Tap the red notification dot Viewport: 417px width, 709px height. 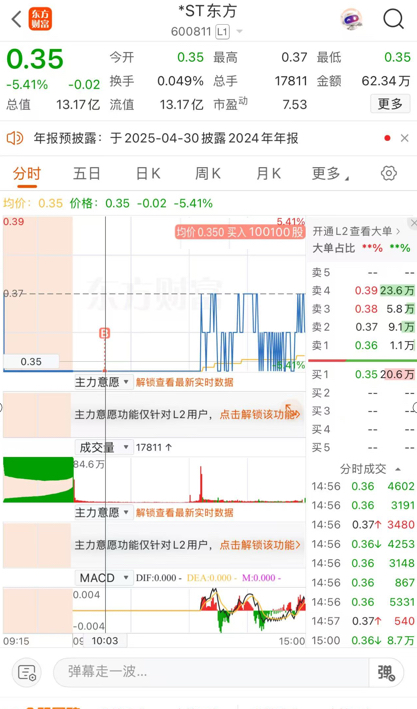[x=387, y=138]
